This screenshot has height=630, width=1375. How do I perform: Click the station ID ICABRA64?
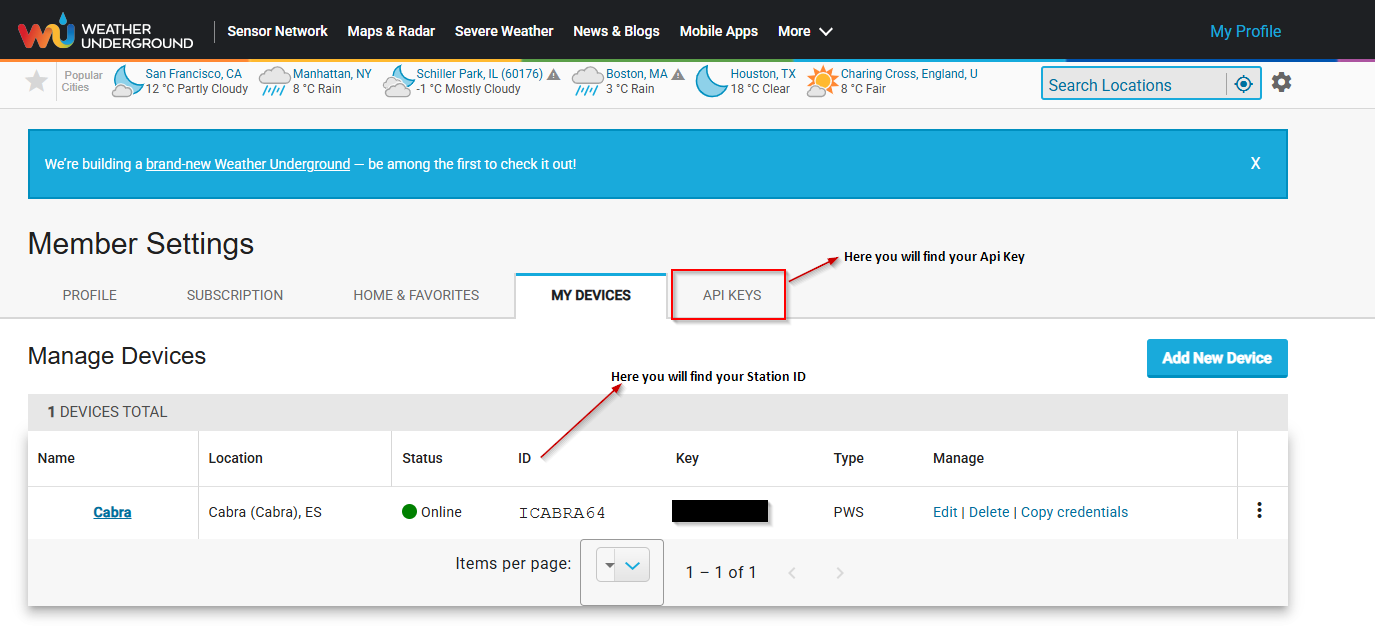(x=562, y=513)
